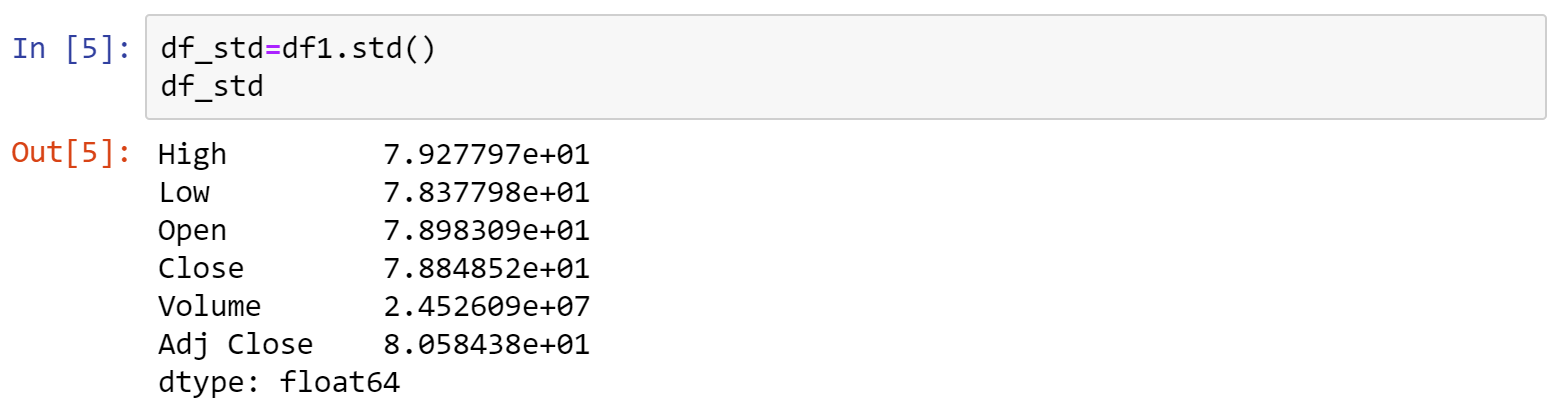Click the Volume value 2.452609e+07

487,306
